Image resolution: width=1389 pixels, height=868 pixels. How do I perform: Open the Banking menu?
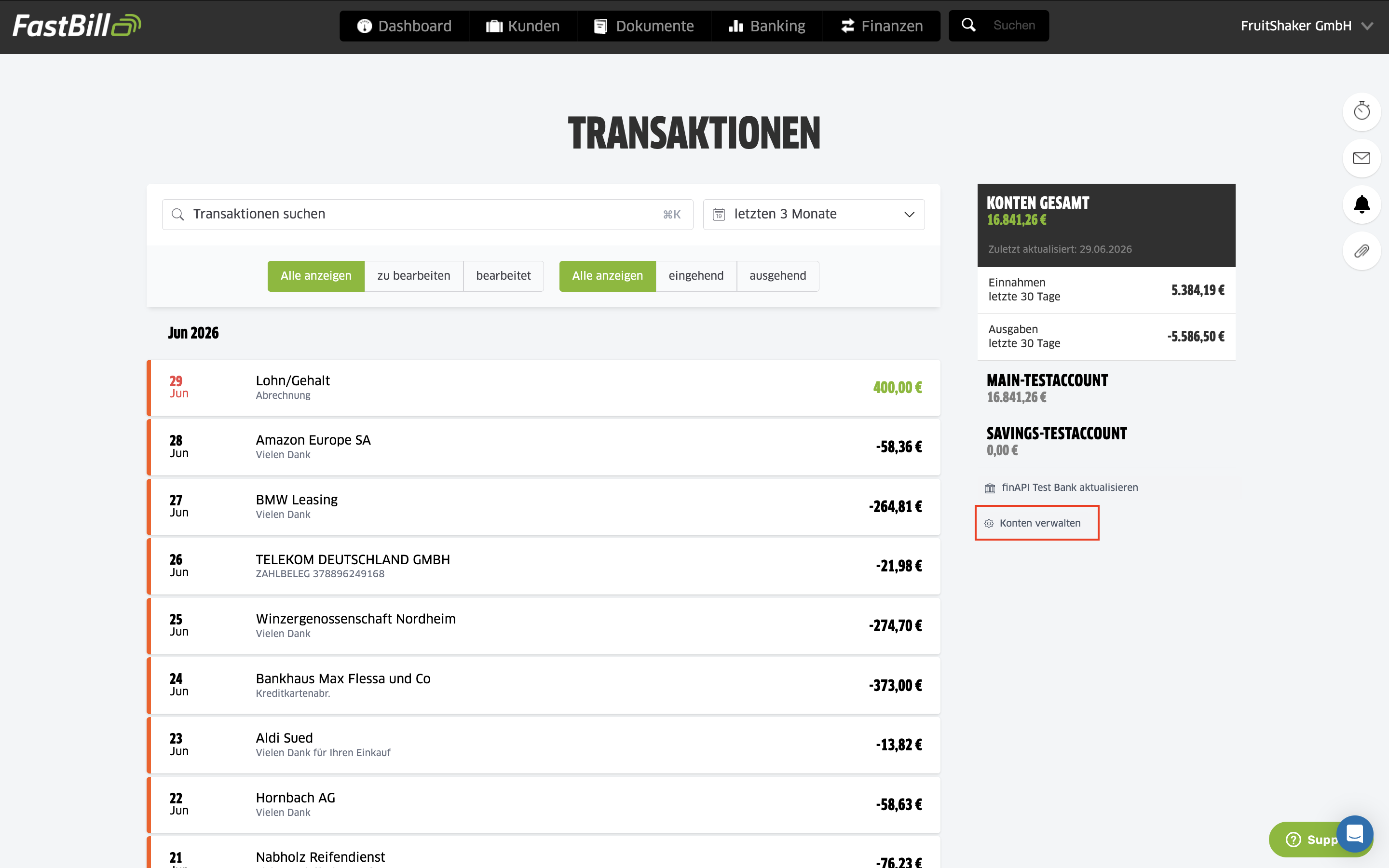767,26
